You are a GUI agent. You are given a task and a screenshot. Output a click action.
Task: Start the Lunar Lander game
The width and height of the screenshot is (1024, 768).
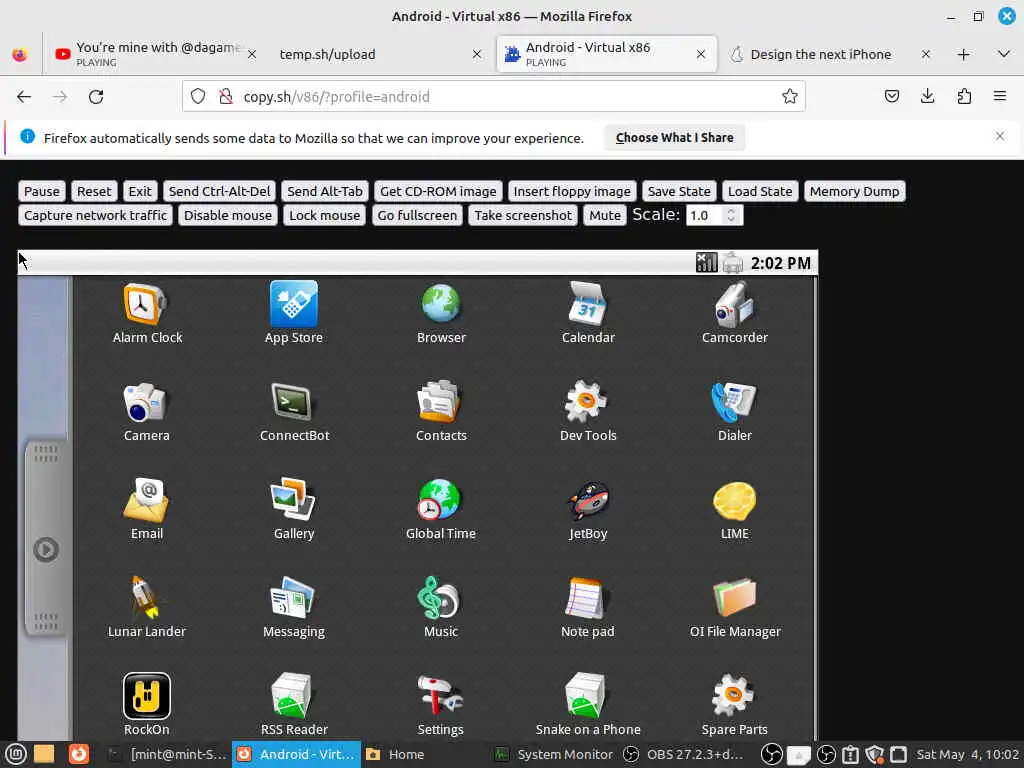pyautogui.click(x=146, y=607)
